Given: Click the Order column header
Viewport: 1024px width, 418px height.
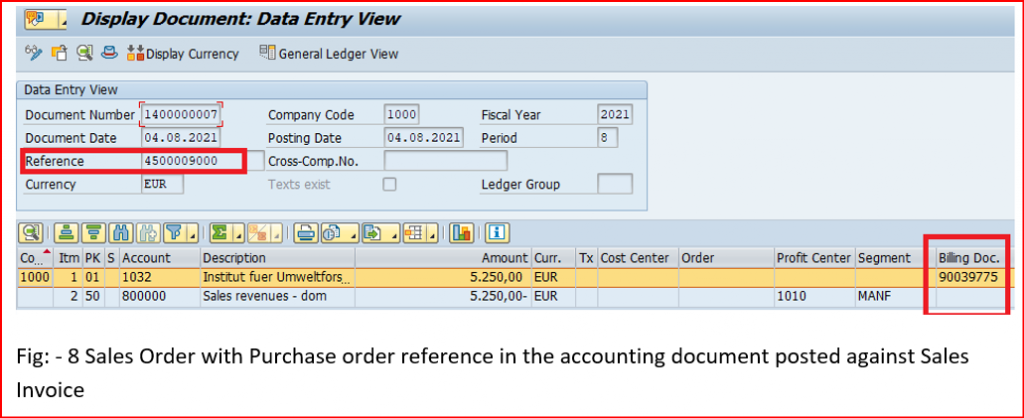Looking at the screenshot, I should point(726,257).
